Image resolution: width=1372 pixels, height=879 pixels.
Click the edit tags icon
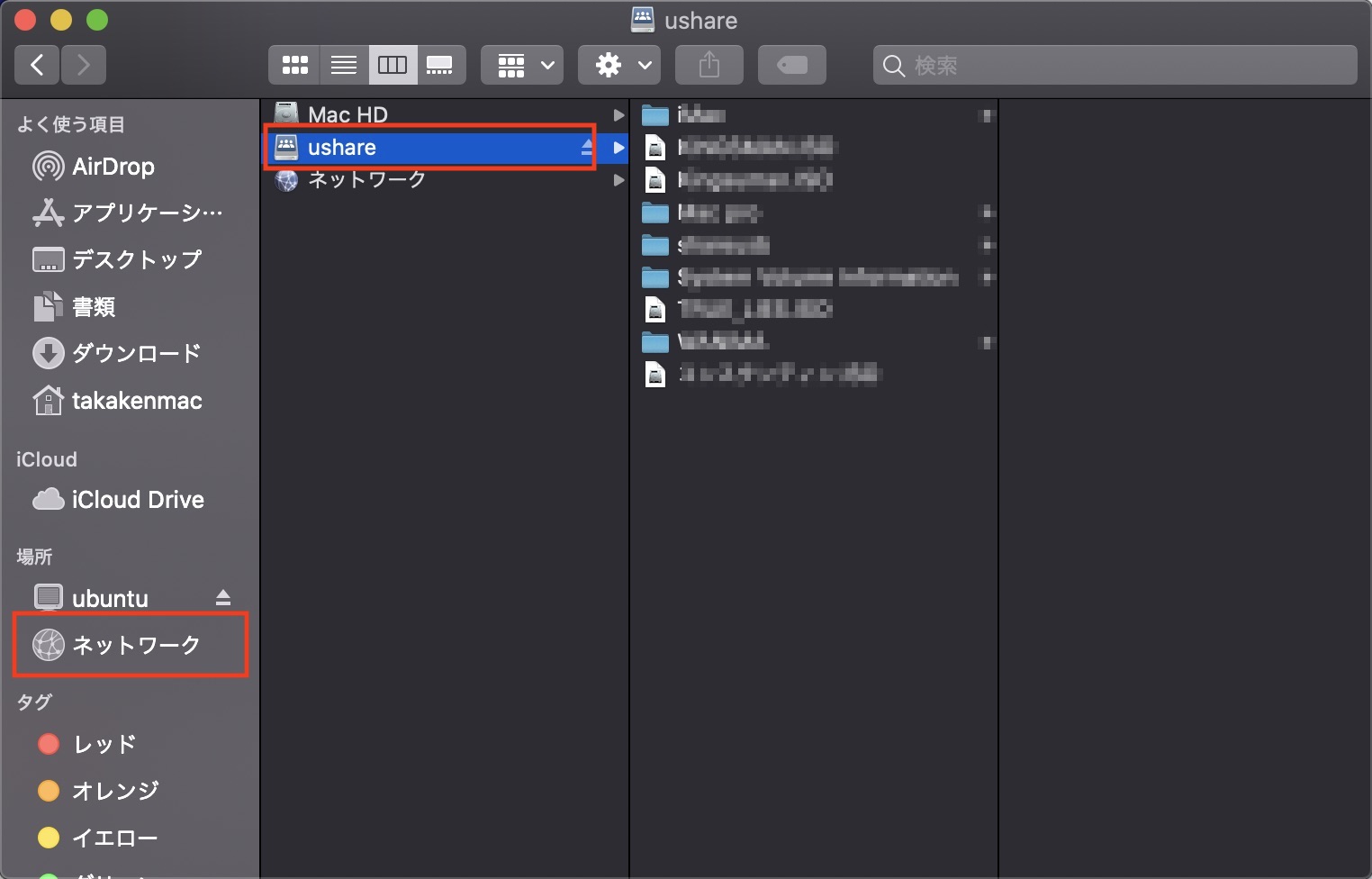coord(791,65)
